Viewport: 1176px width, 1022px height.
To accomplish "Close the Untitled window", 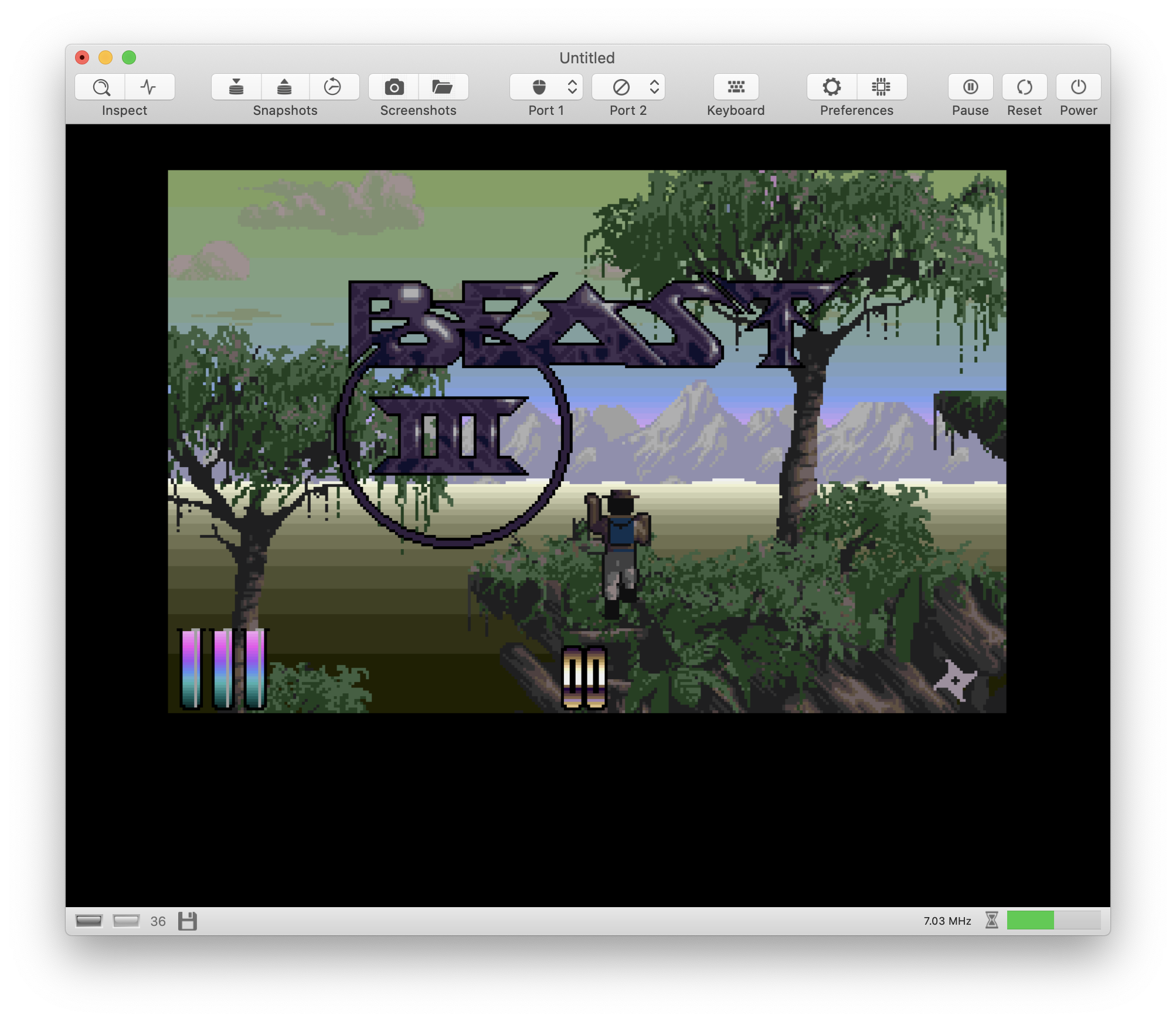I will pos(82,57).
